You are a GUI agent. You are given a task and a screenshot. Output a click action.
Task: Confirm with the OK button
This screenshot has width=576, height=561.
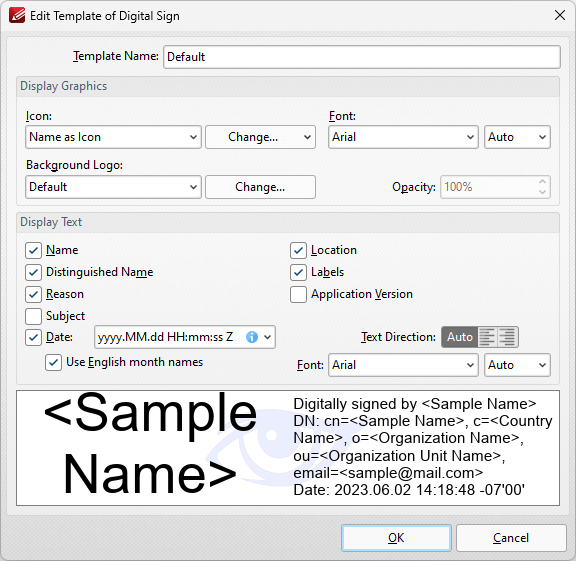(x=396, y=538)
